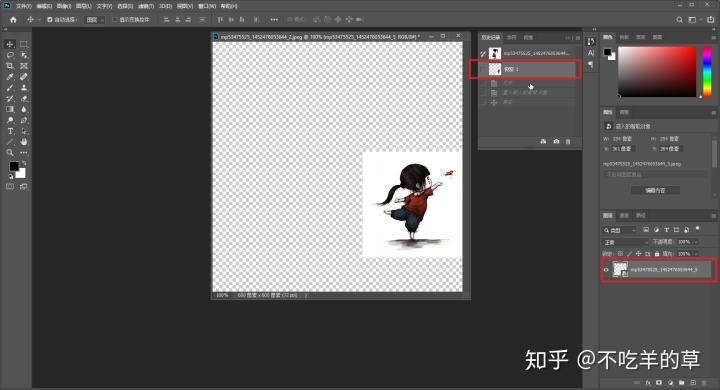Screen dimensions: 720x390
Task: Open the History panel flyout menu
Action: click(x=578, y=38)
